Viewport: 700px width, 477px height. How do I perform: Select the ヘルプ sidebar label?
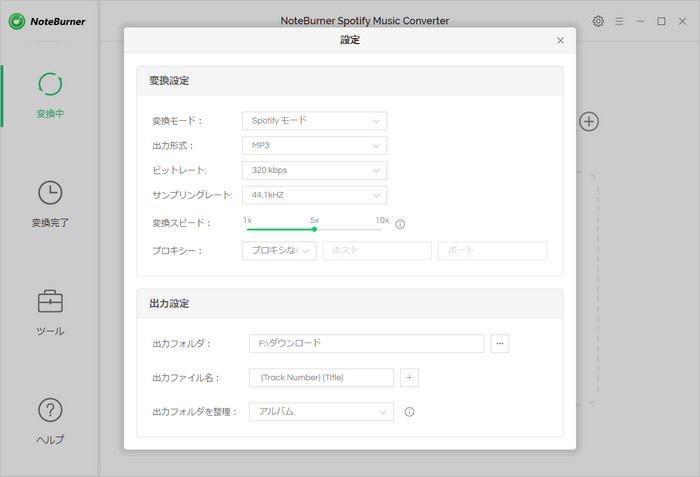coord(50,439)
